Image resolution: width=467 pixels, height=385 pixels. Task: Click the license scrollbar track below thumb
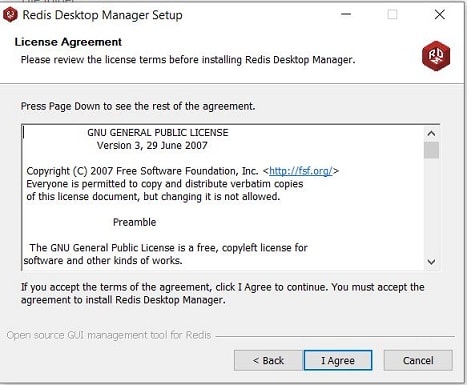pyautogui.click(x=431, y=207)
